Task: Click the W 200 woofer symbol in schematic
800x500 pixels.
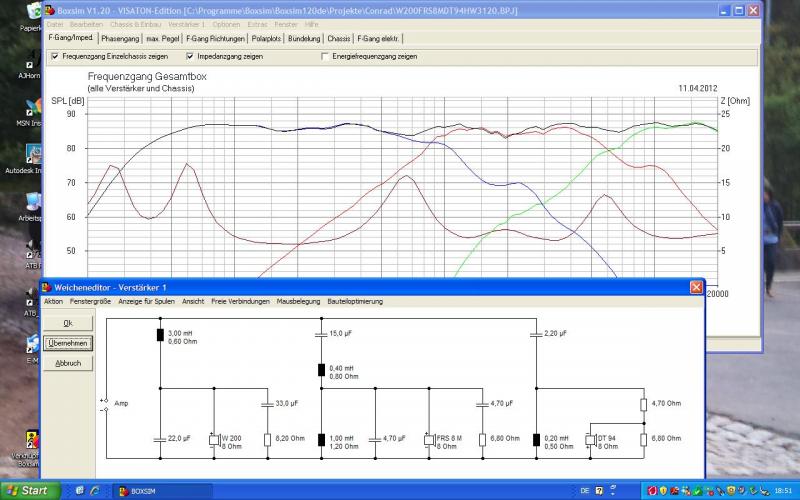Action: (x=213, y=440)
